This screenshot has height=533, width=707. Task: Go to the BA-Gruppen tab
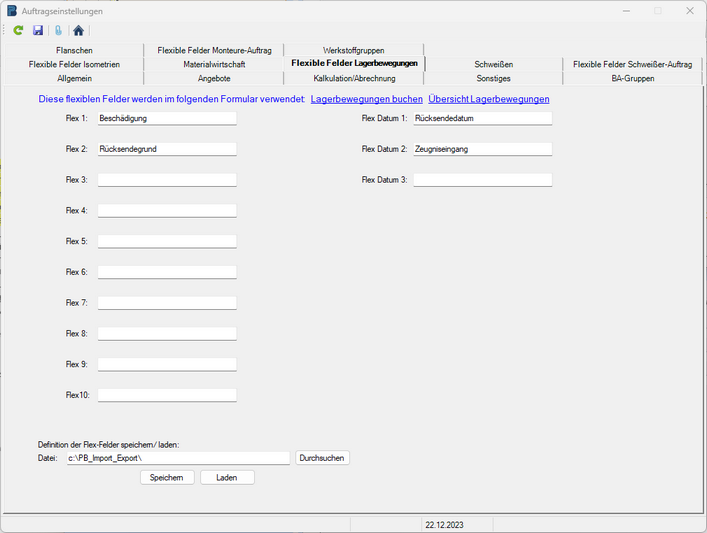pos(632,78)
